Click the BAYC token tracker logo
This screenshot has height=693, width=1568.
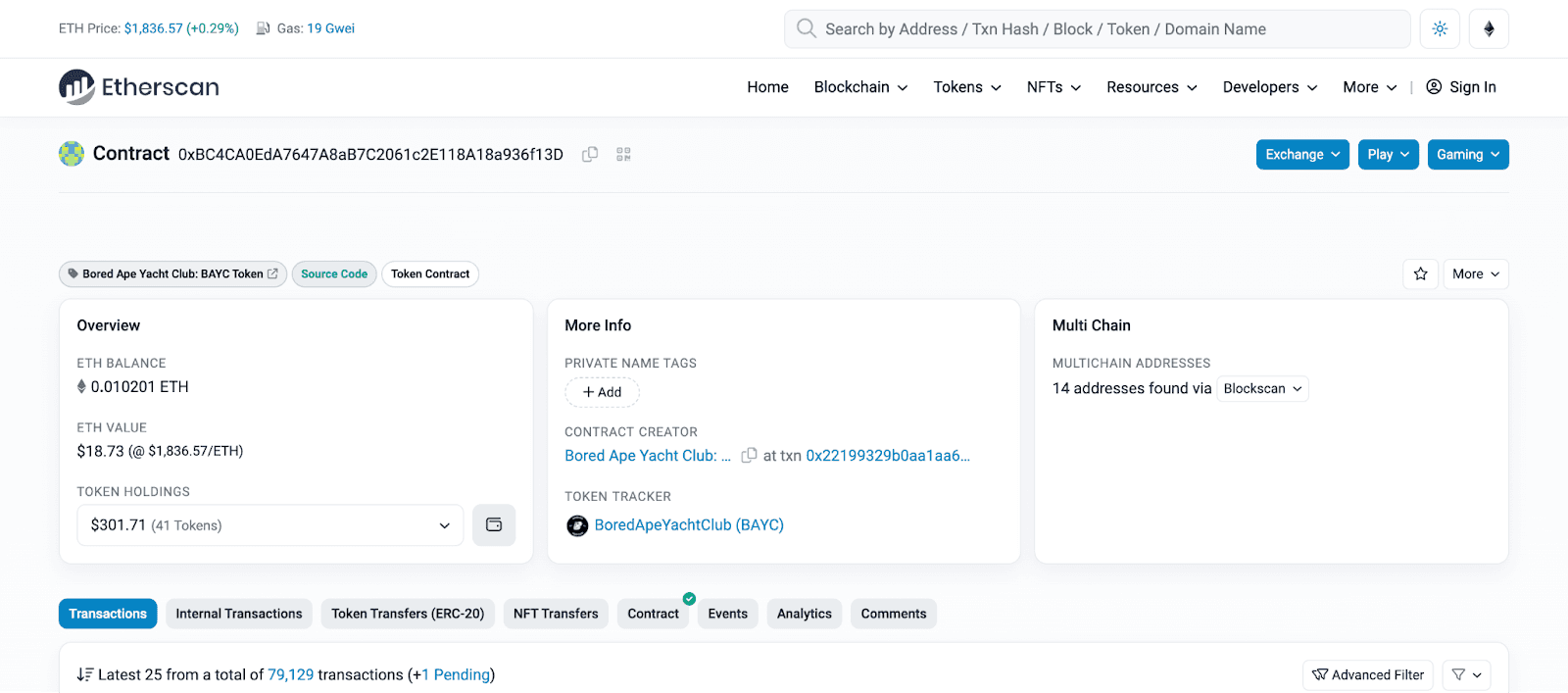coord(577,525)
